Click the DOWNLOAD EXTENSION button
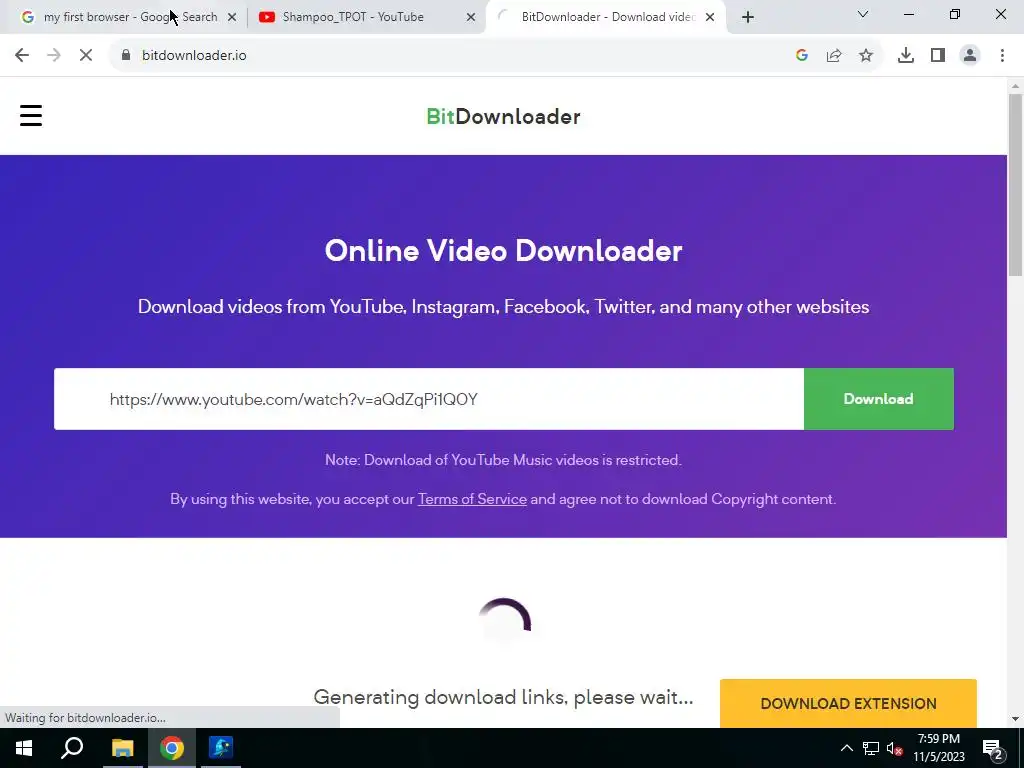The image size is (1024, 768). coord(848,703)
